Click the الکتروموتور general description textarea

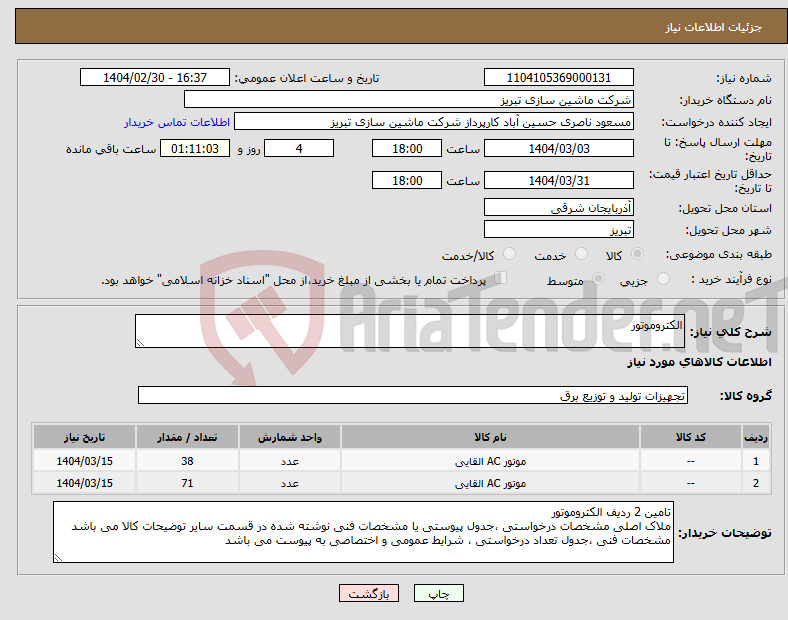pyautogui.click(x=410, y=331)
